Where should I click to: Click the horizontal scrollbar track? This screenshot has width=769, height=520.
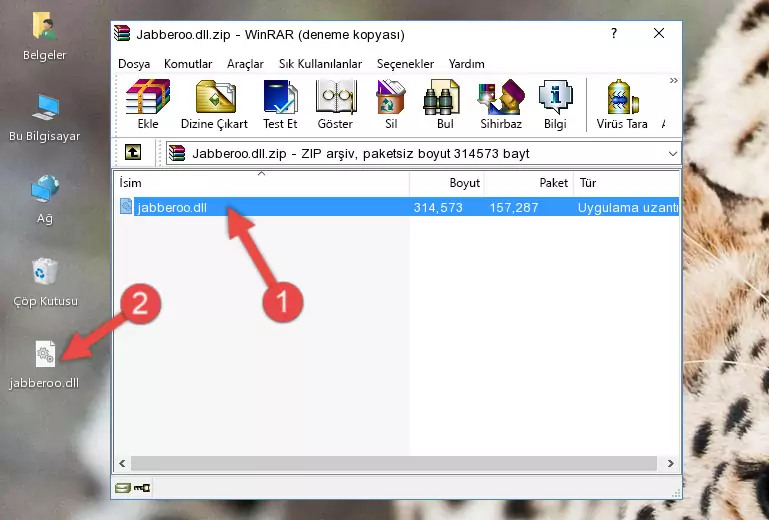393,463
